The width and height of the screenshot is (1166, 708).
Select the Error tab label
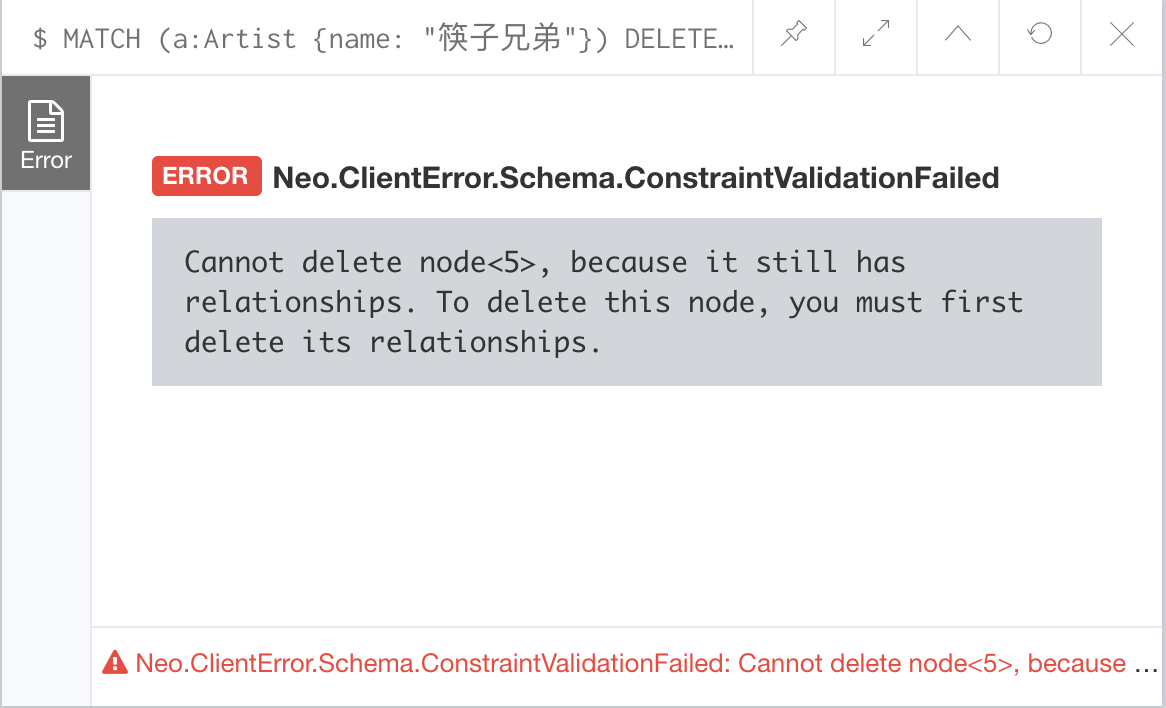coord(46,160)
